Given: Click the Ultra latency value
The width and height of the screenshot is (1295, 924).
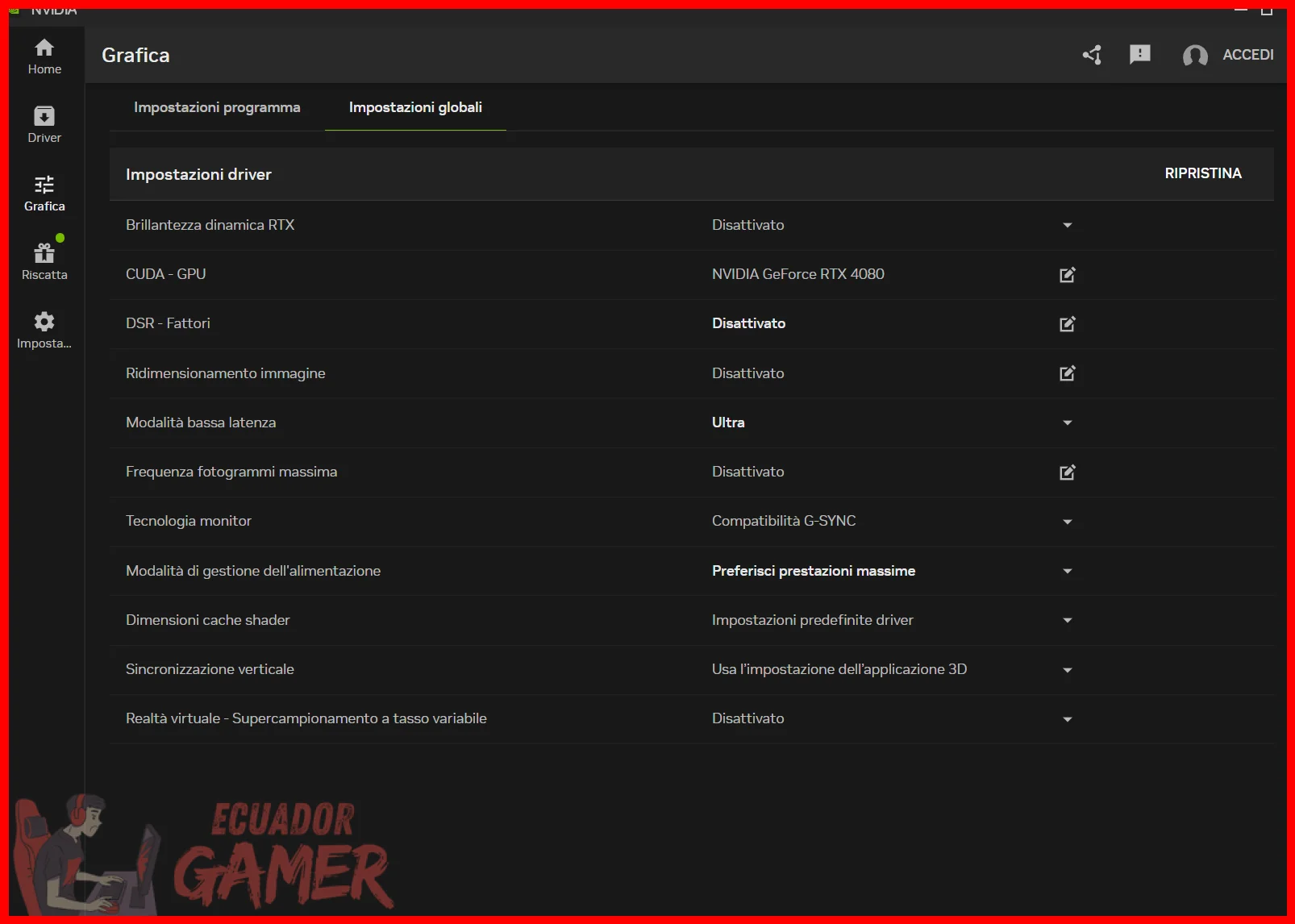Looking at the screenshot, I should click(x=728, y=422).
